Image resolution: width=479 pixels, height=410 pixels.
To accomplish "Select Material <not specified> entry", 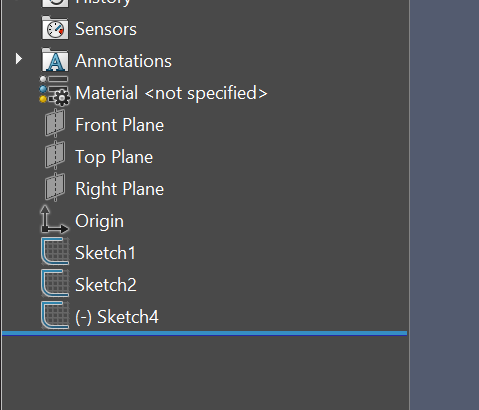I will [x=171, y=93].
